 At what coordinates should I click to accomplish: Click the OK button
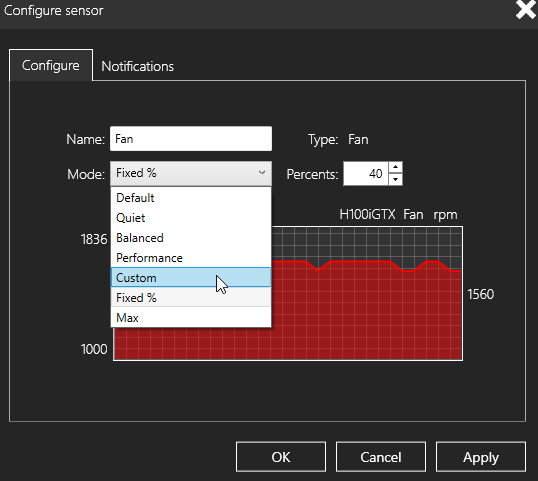point(281,457)
